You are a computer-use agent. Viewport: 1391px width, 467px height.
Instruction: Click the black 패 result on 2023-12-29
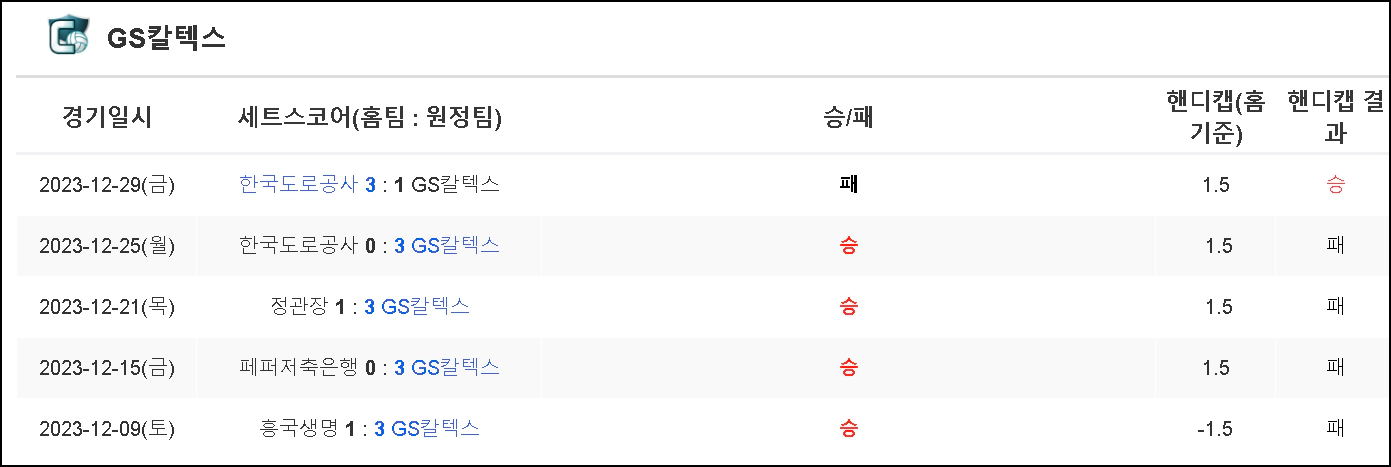[848, 184]
